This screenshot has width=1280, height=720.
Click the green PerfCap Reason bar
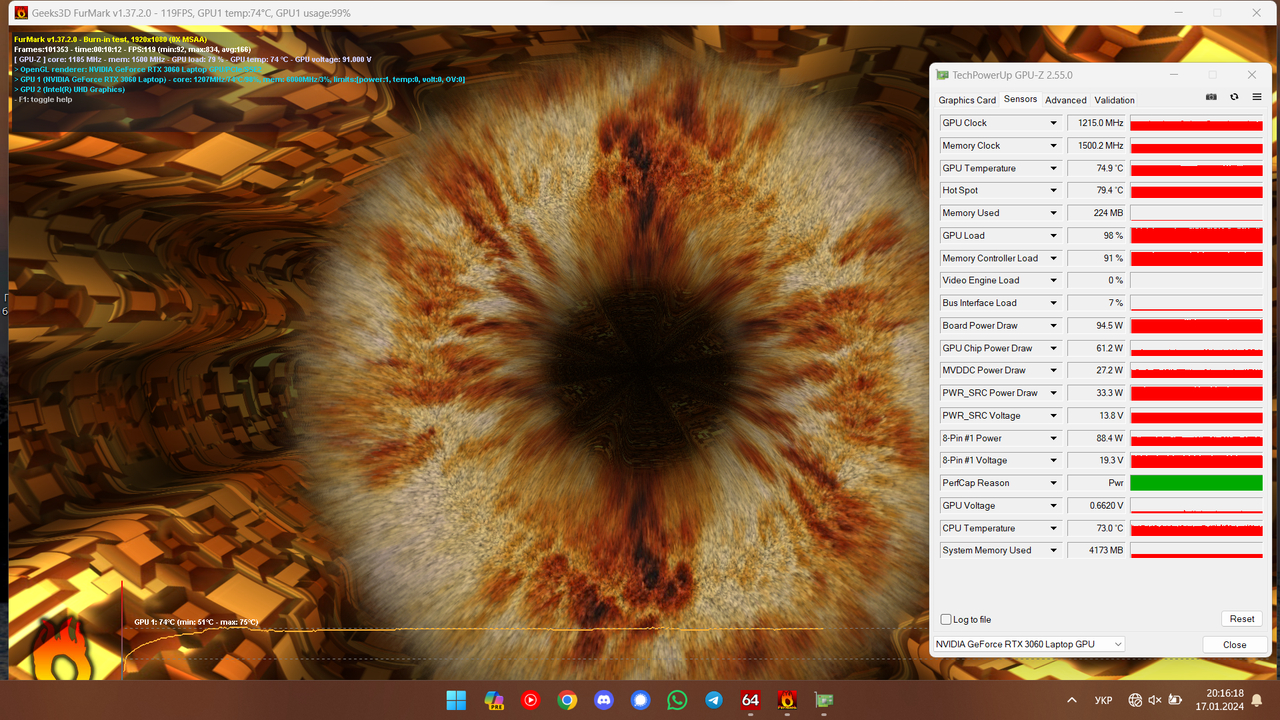(1196, 483)
